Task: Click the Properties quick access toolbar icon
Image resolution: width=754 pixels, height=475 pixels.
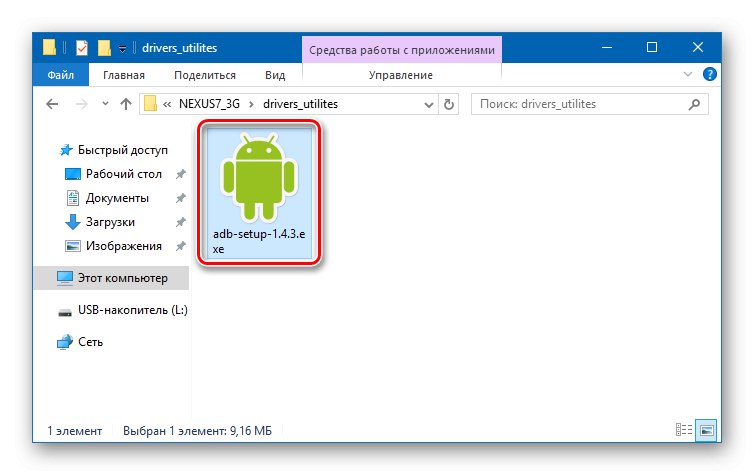Action: point(82,48)
